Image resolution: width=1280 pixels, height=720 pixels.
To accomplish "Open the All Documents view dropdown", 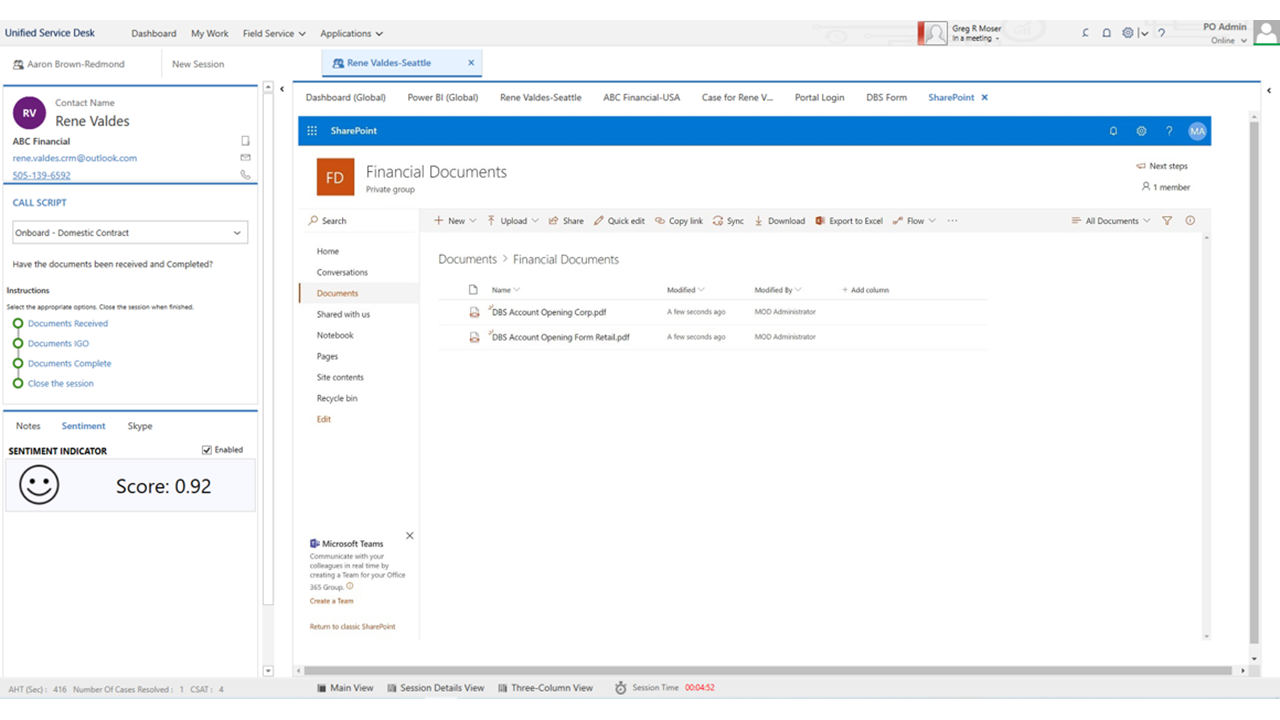I will [1111, 221].
